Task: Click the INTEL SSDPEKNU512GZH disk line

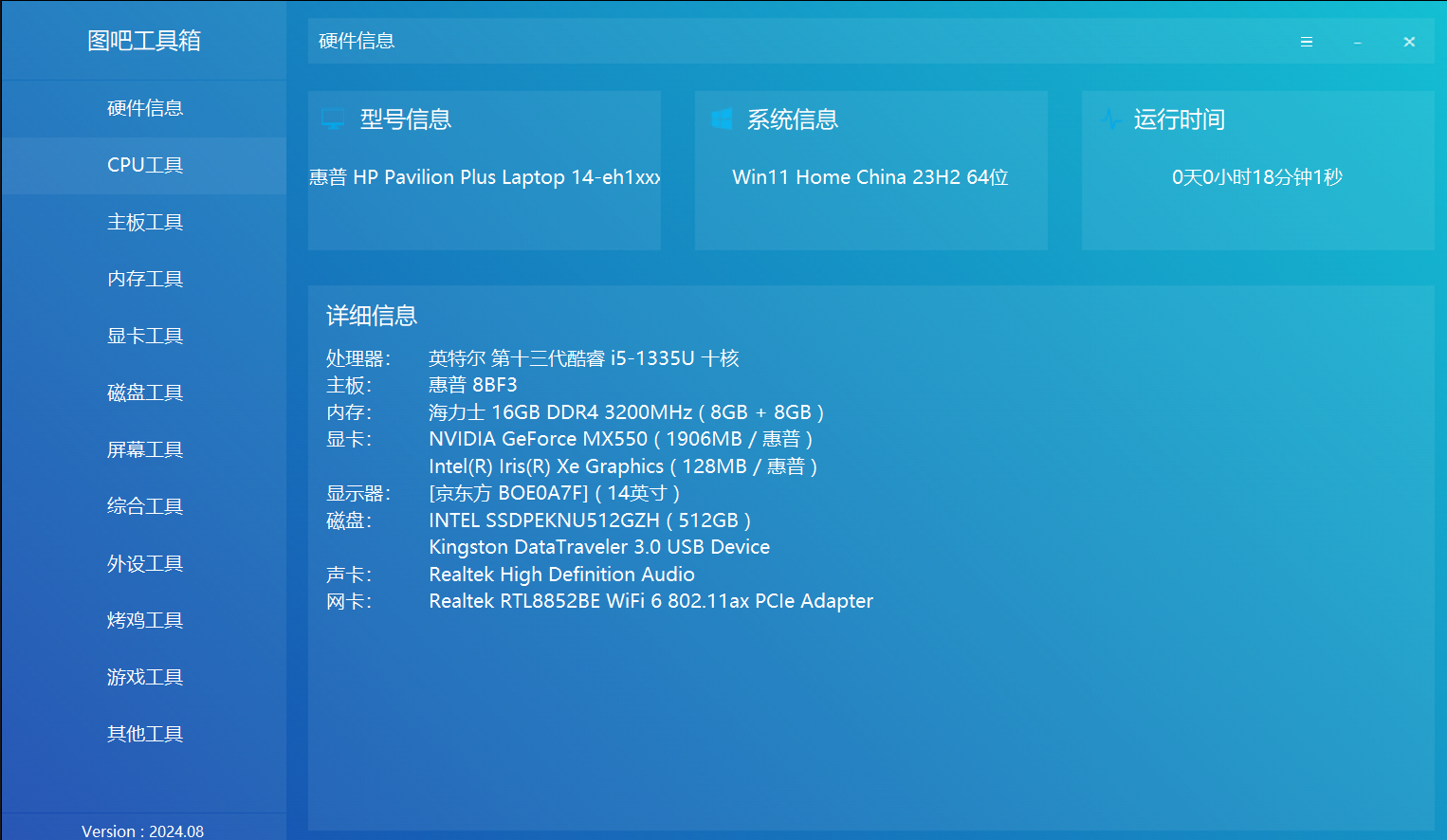Action: [590, 520]
